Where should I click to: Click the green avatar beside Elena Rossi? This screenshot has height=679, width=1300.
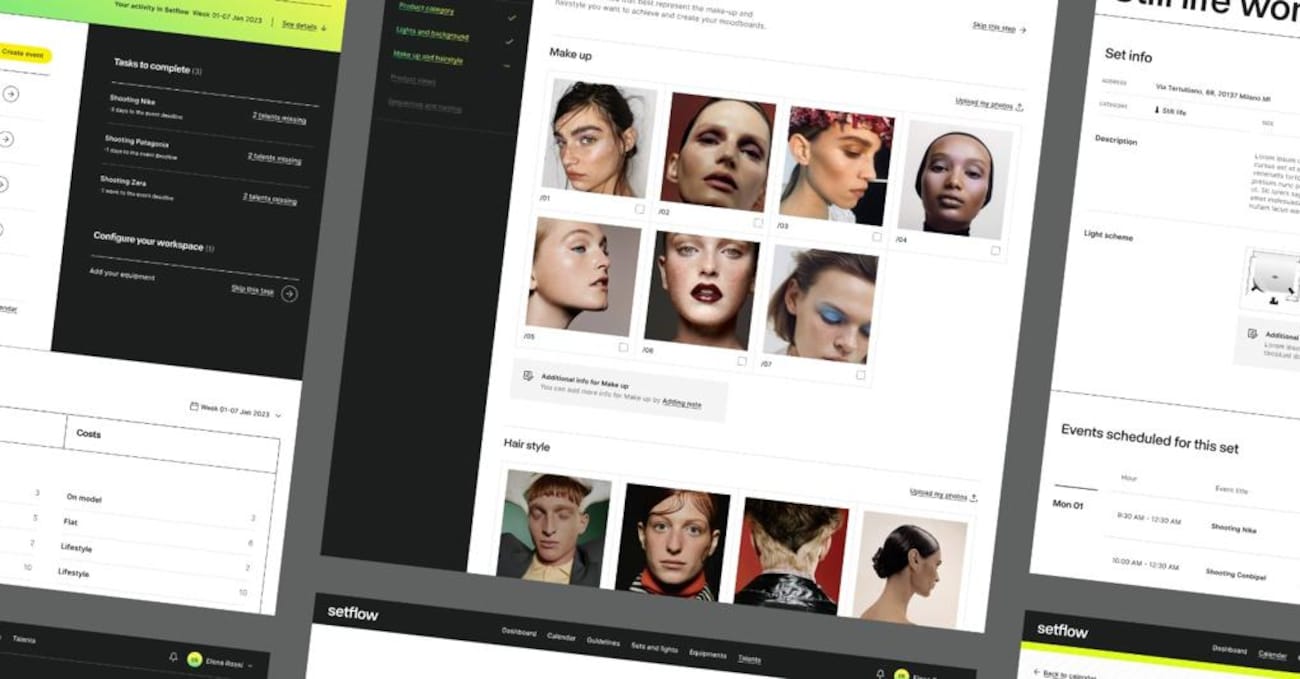click(195, 661)
